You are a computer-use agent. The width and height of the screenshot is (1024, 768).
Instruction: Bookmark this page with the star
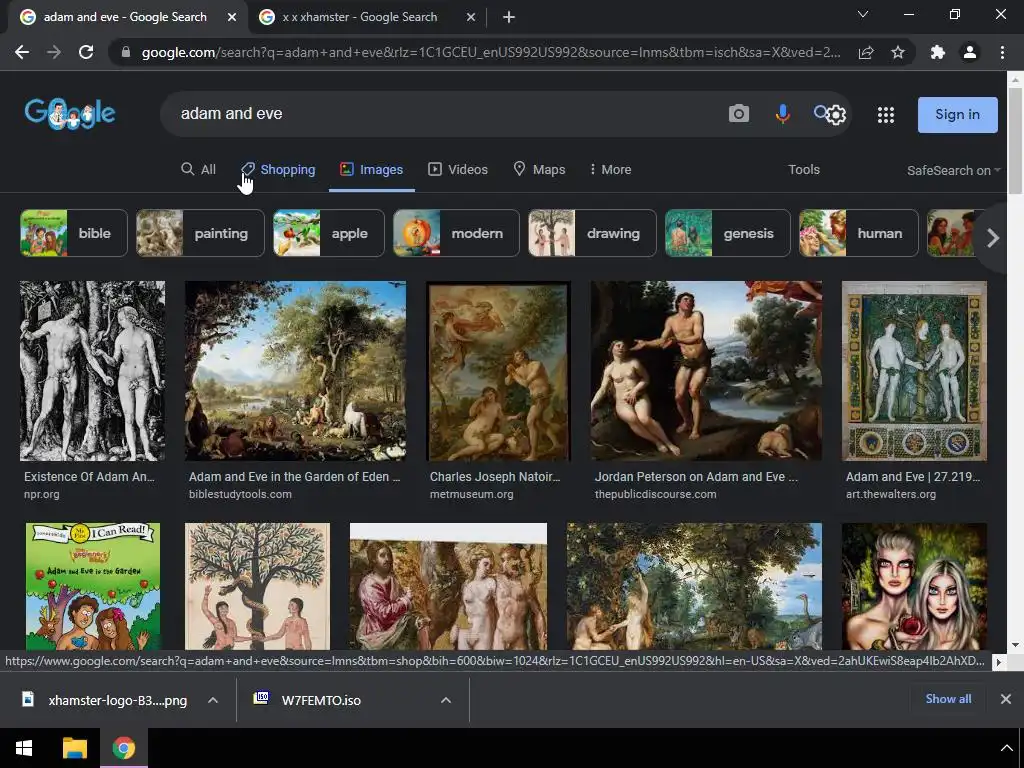(898, 52)
